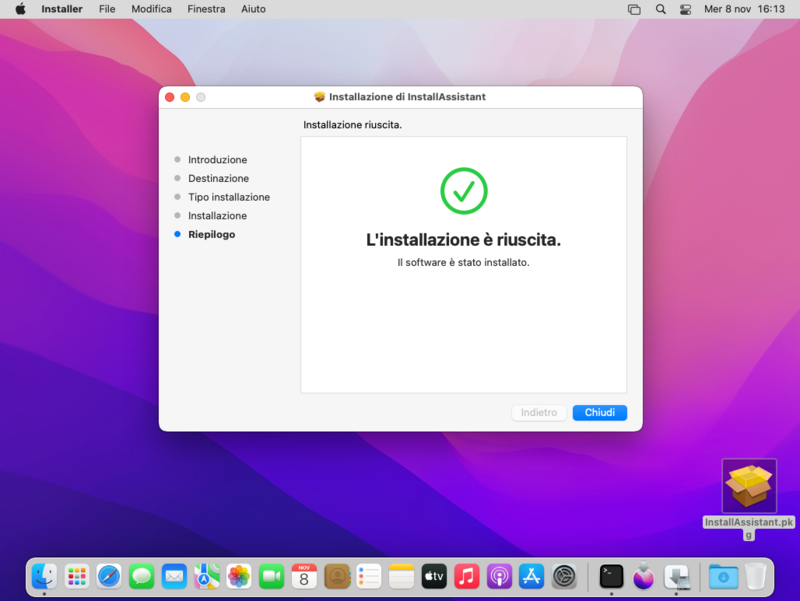This screenshot has height=601, width=800.
Task: Click 'Il software è stato installato.' text
Action: click(463, 262)
